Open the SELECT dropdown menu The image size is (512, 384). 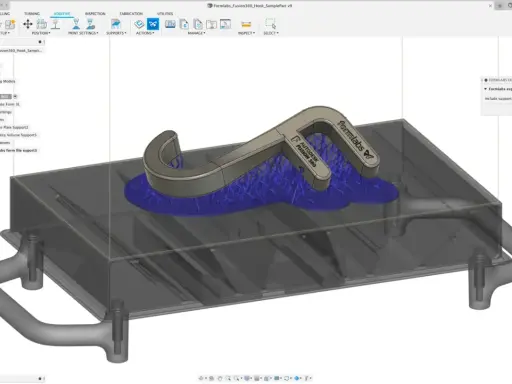271,33
